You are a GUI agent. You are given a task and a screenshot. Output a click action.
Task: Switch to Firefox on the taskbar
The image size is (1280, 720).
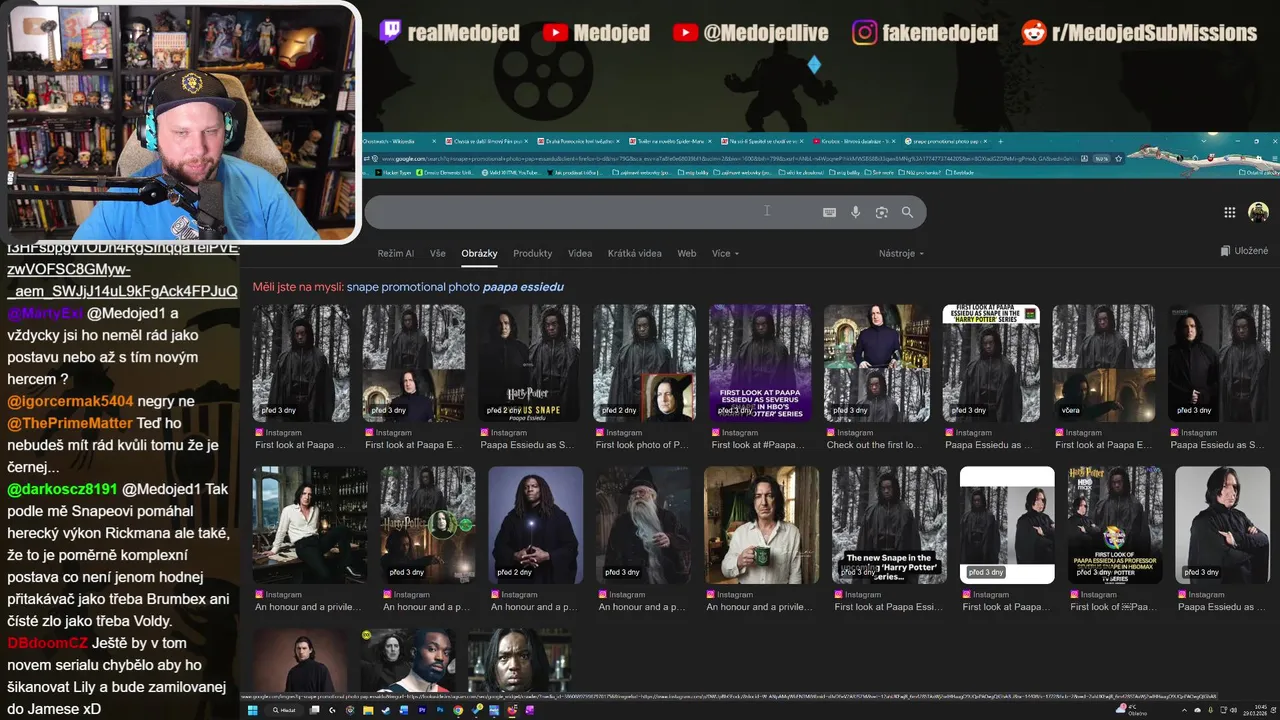(512, 710)
